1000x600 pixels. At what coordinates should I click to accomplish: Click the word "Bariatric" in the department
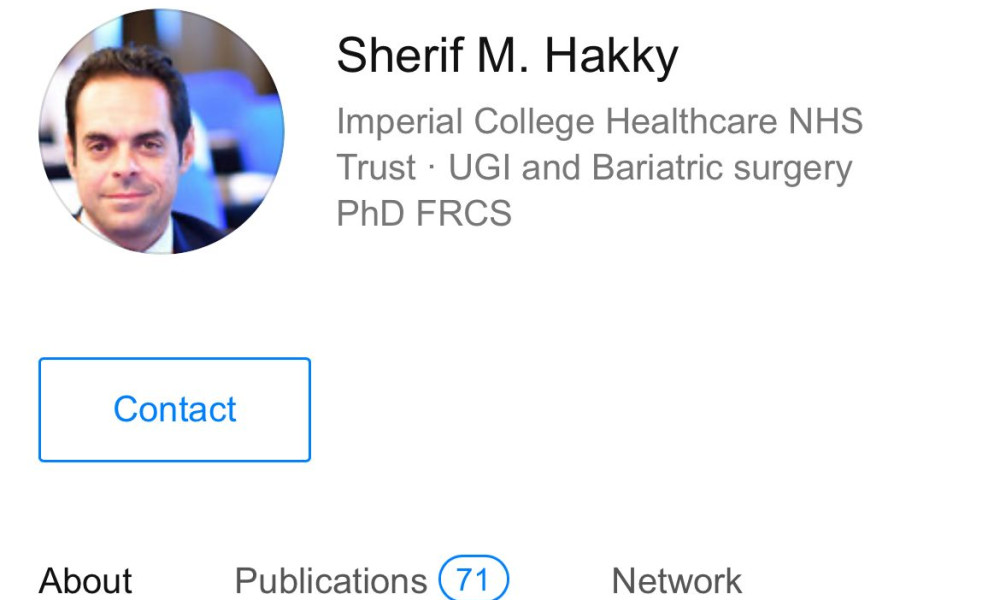(662, 168)
